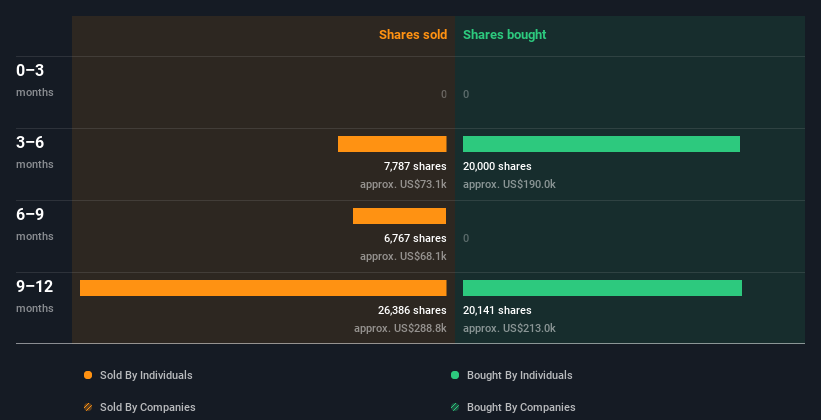Click the 0 bought value in 0–3 months
The width and height of the screenshot is (821, 420).
[466, 94]
